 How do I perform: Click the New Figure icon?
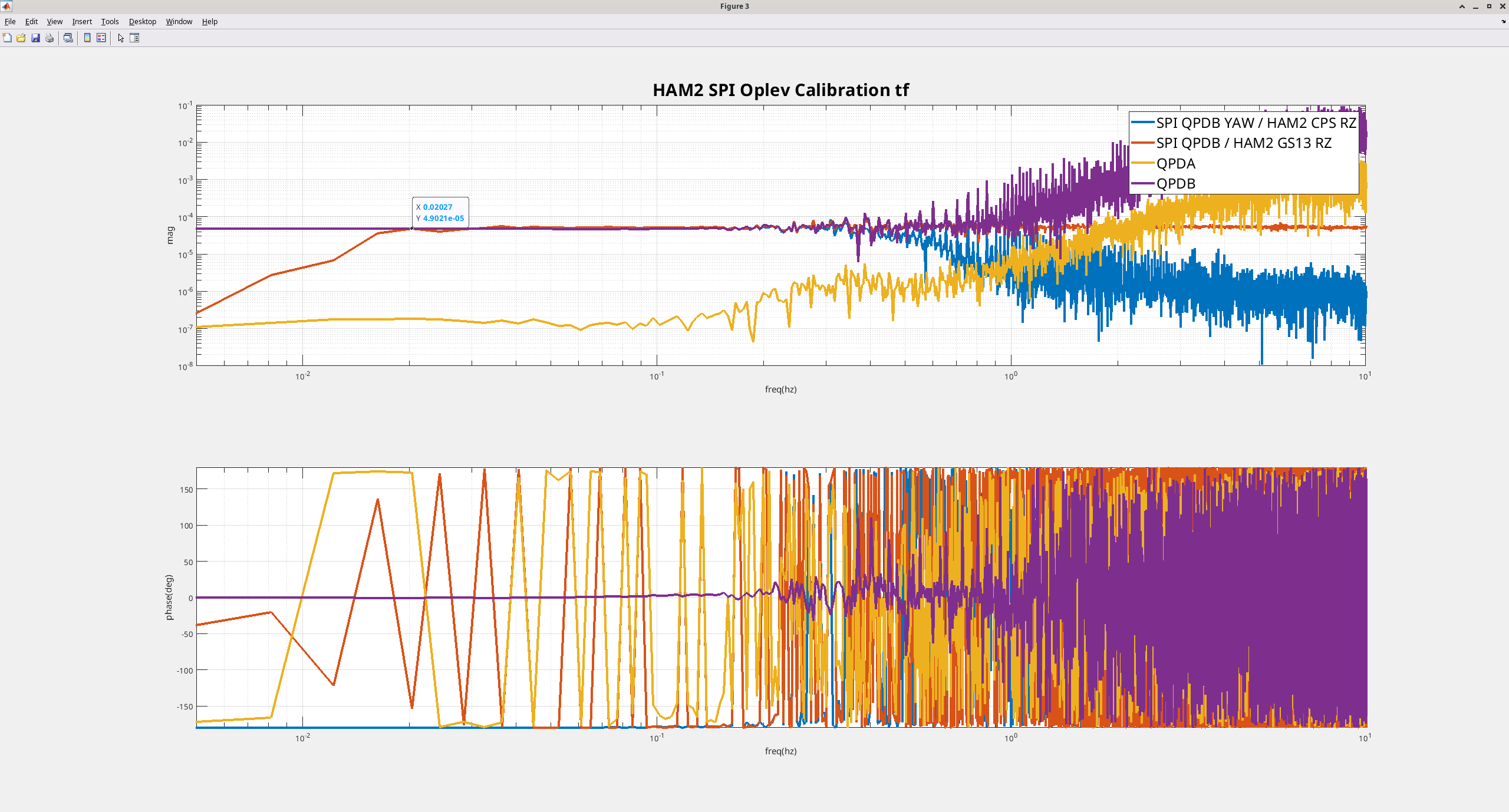point(7,38)
